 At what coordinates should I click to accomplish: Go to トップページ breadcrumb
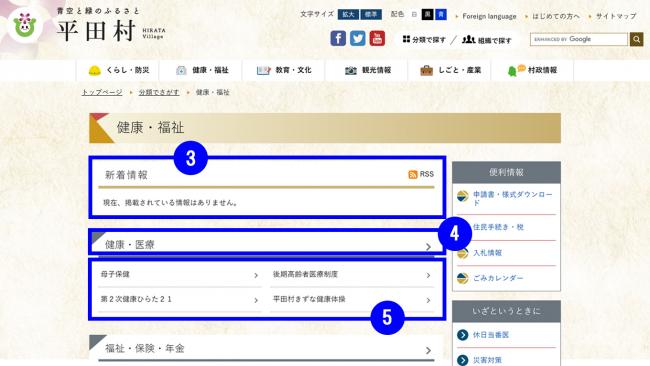tap(102, 92)
